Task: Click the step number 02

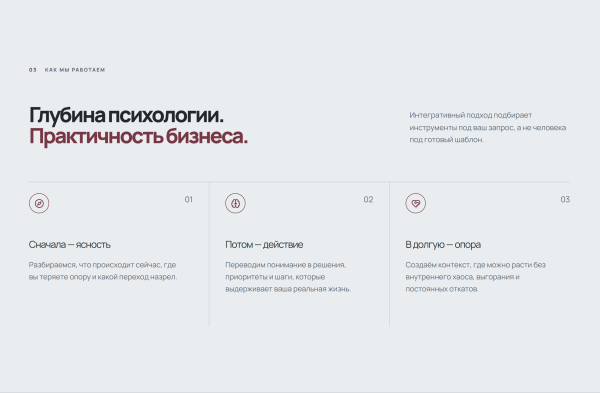Action: pyautogui.click(x=368, y=199)
